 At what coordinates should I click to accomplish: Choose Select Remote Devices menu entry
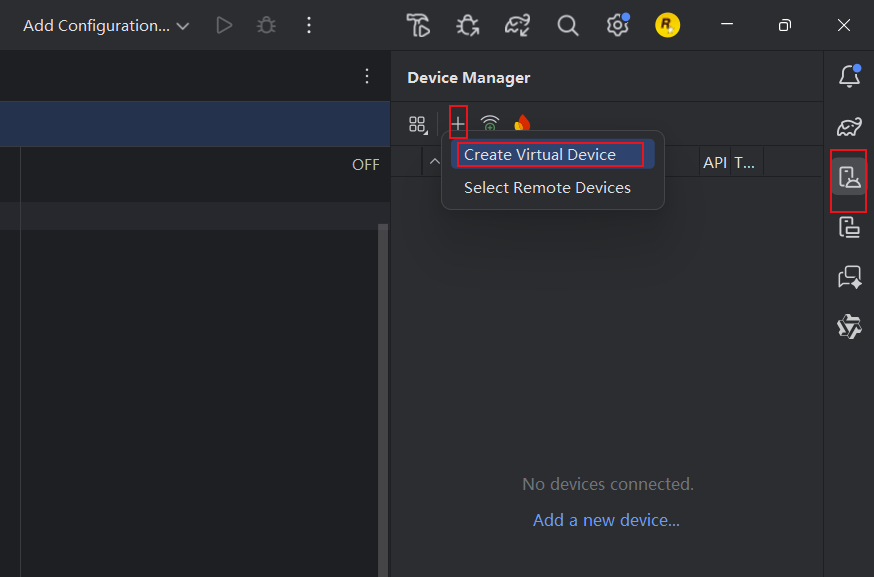pos(547,188)
